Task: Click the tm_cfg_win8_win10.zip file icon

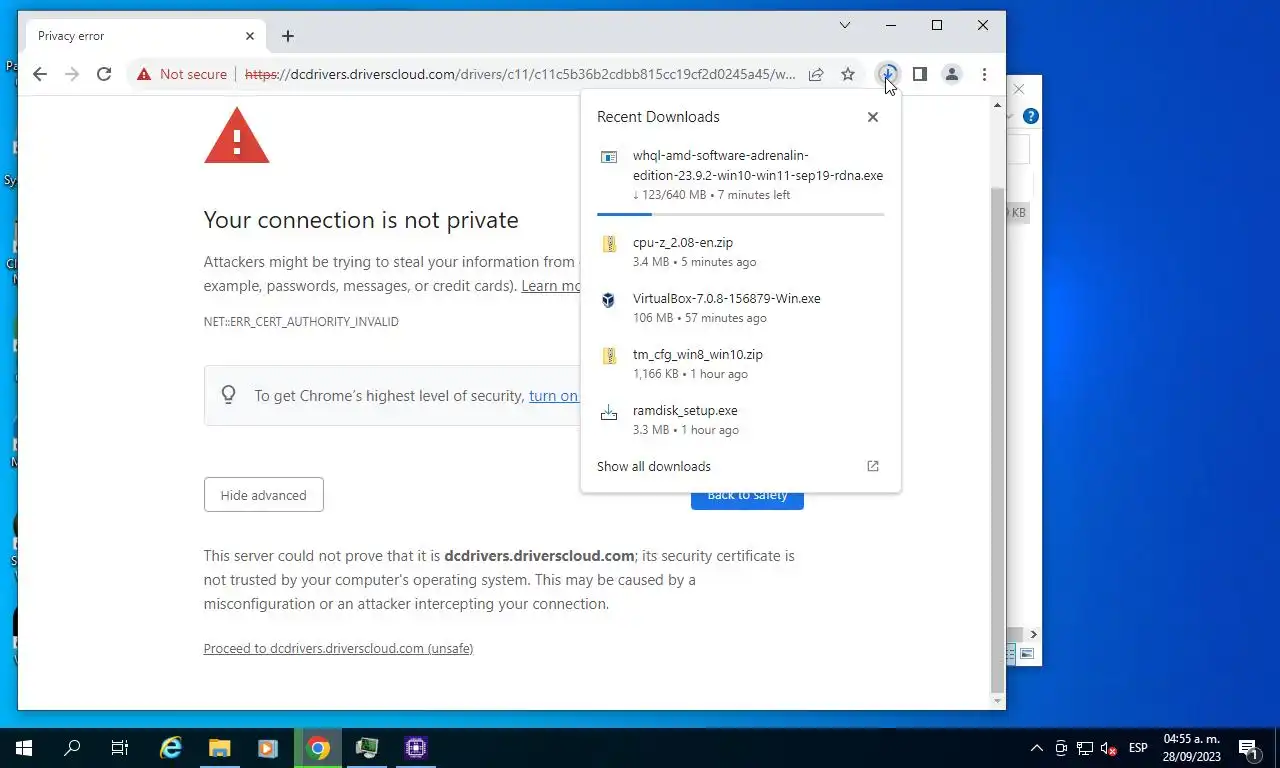Action: 609,356
